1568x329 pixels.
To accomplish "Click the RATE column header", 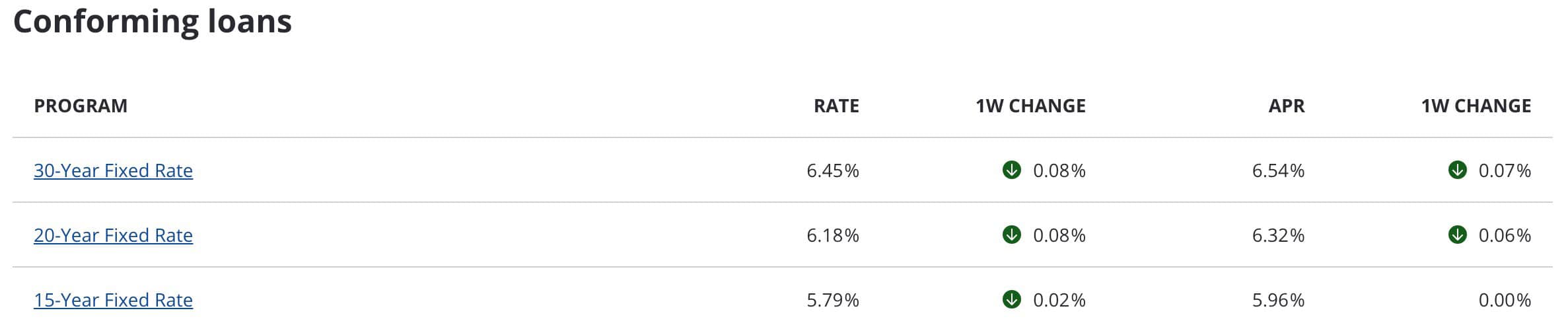I will (836, 106).
